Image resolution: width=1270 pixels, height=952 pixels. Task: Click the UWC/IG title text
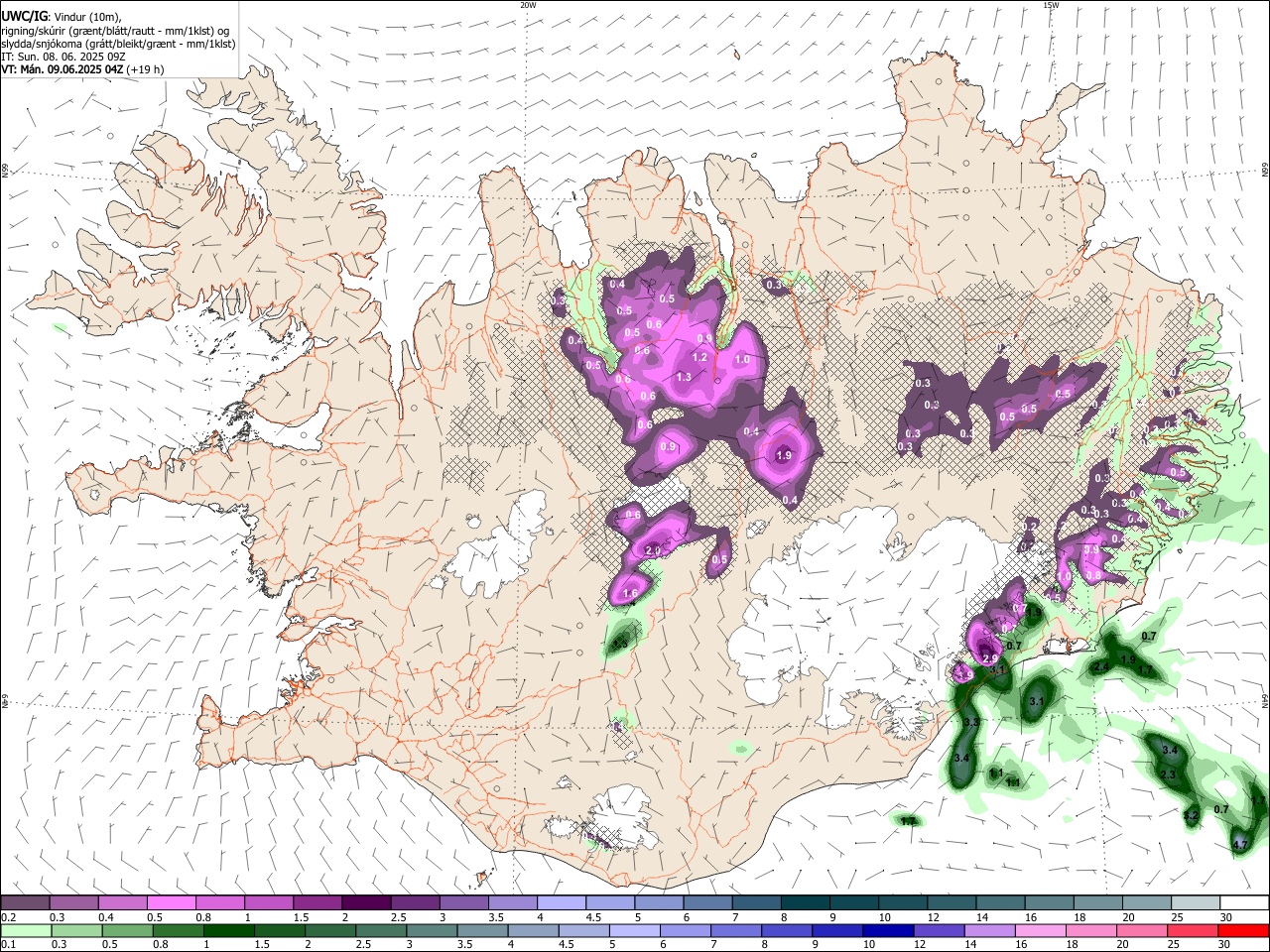tap(24, 17)
